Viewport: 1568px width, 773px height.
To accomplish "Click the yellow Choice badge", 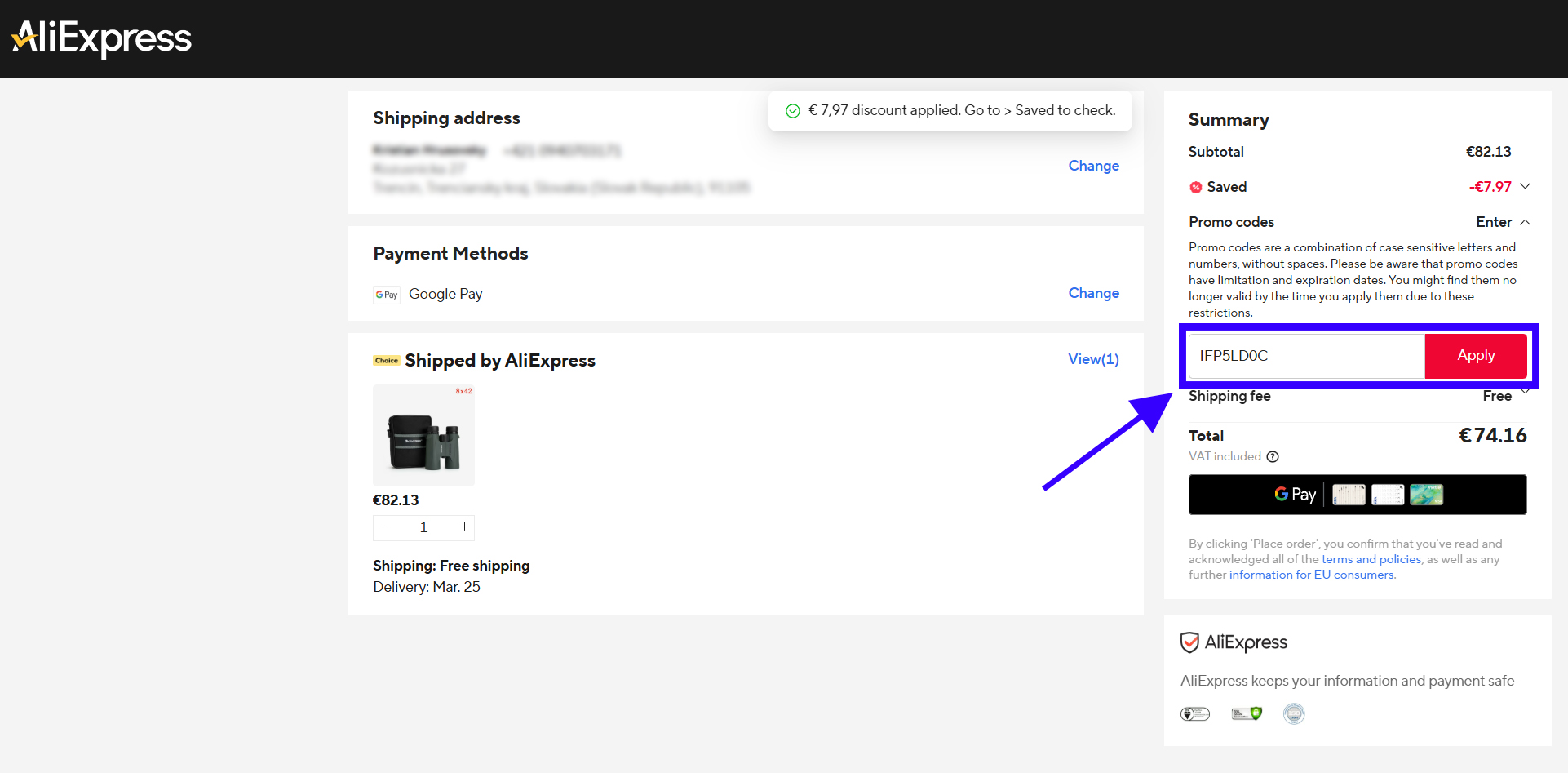I will [x=387, y=361].
